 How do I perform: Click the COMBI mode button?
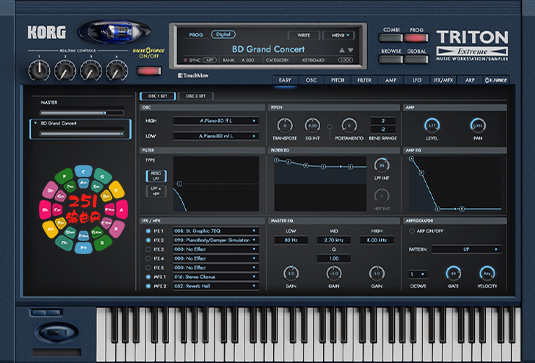point(391,38)
